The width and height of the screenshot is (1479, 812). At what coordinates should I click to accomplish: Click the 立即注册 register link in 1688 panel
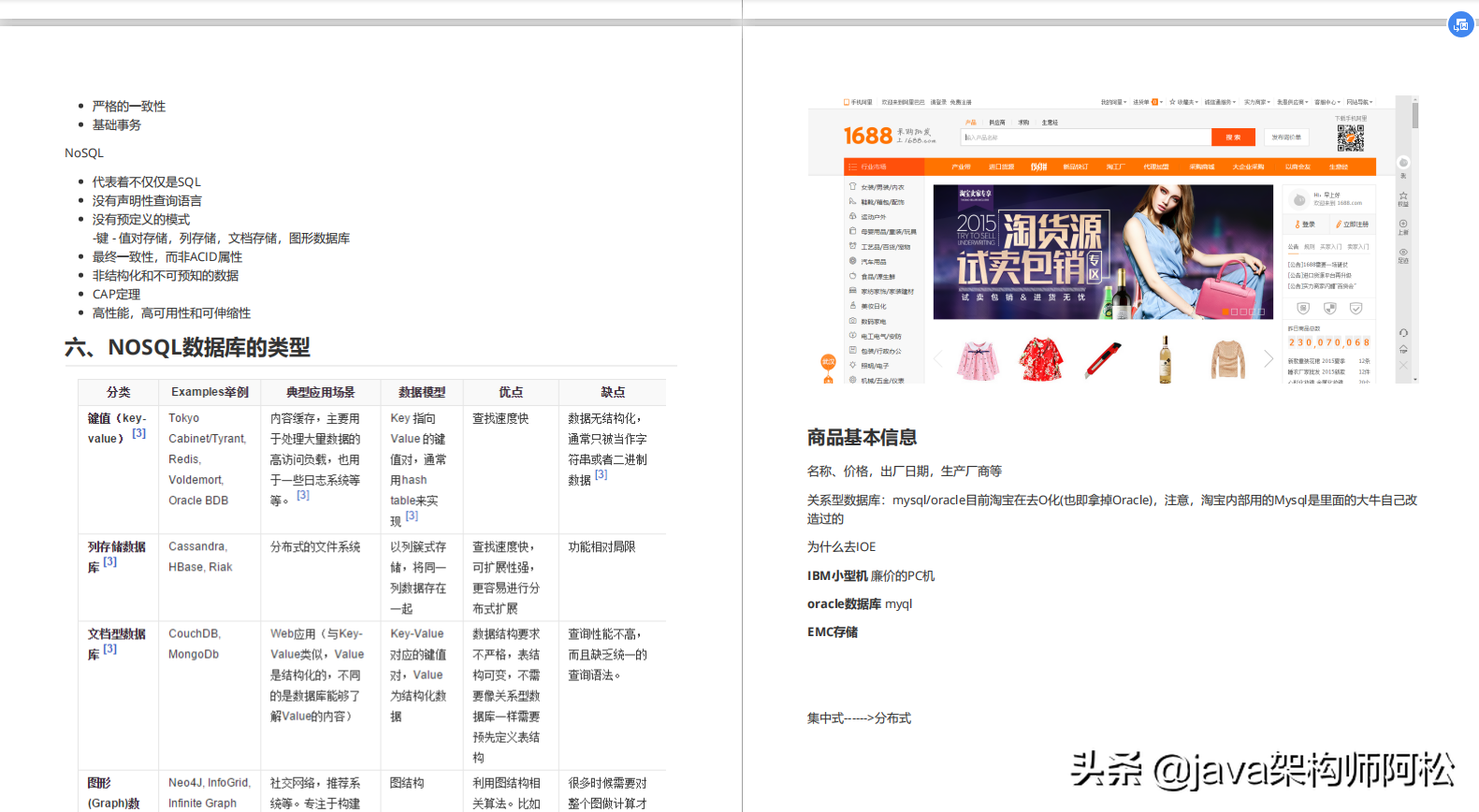1352,225
